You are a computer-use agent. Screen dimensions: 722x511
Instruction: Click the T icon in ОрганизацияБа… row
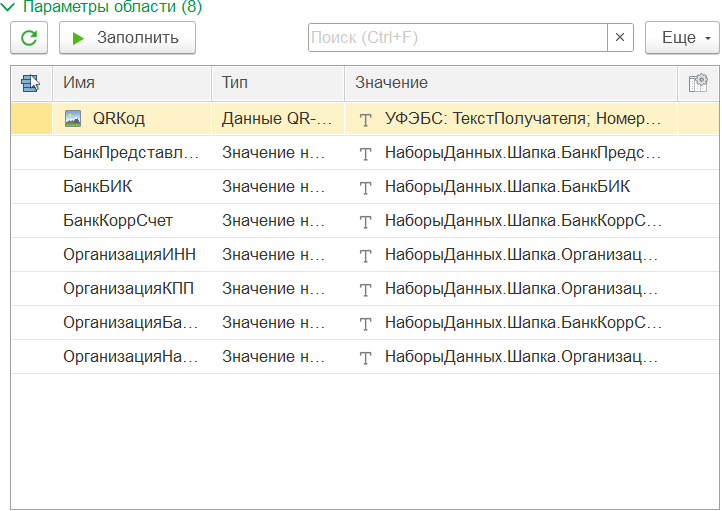[x=365, y=324]
